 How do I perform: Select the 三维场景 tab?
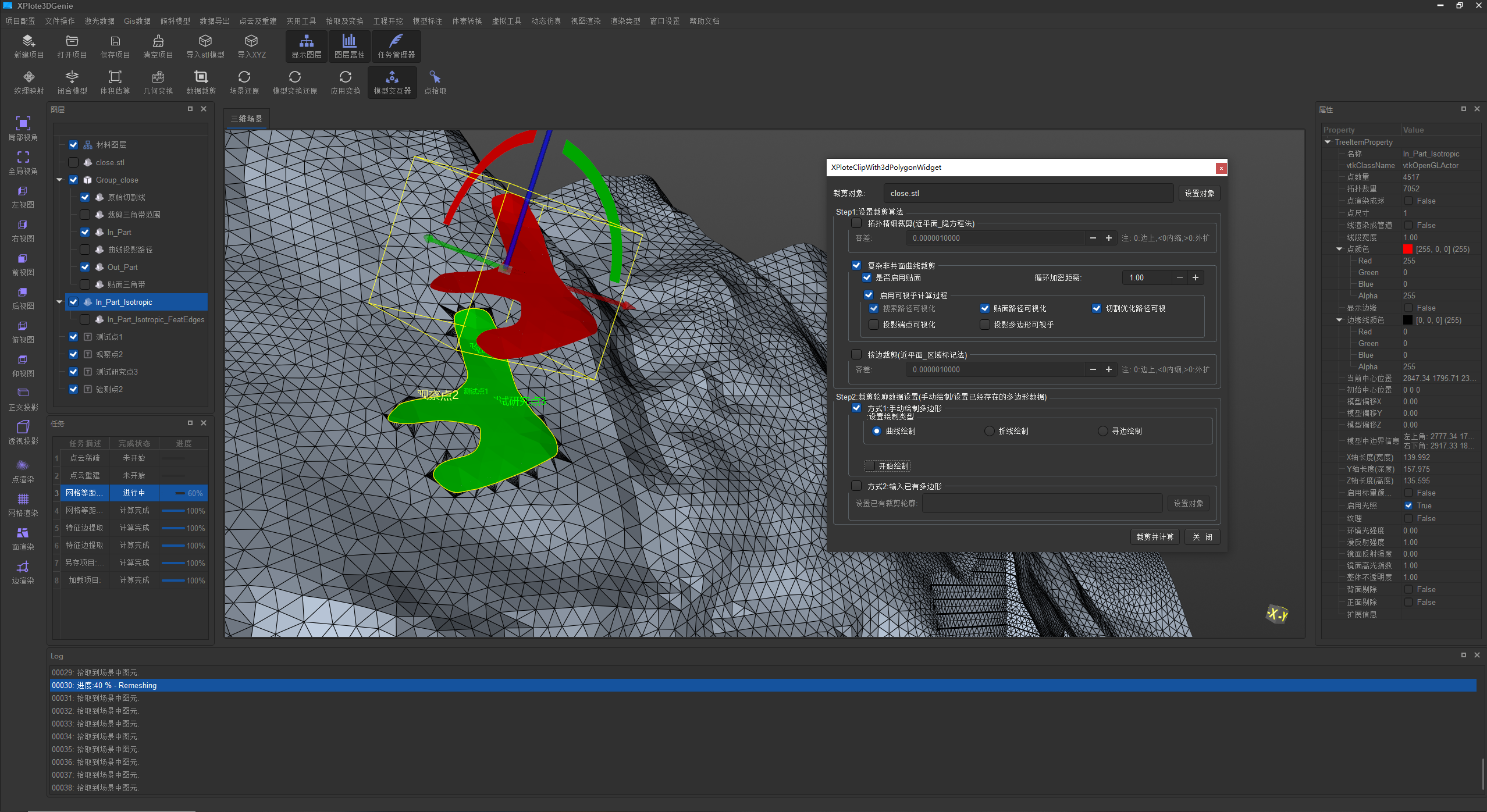pyautogui.click(x=247, y=119)
